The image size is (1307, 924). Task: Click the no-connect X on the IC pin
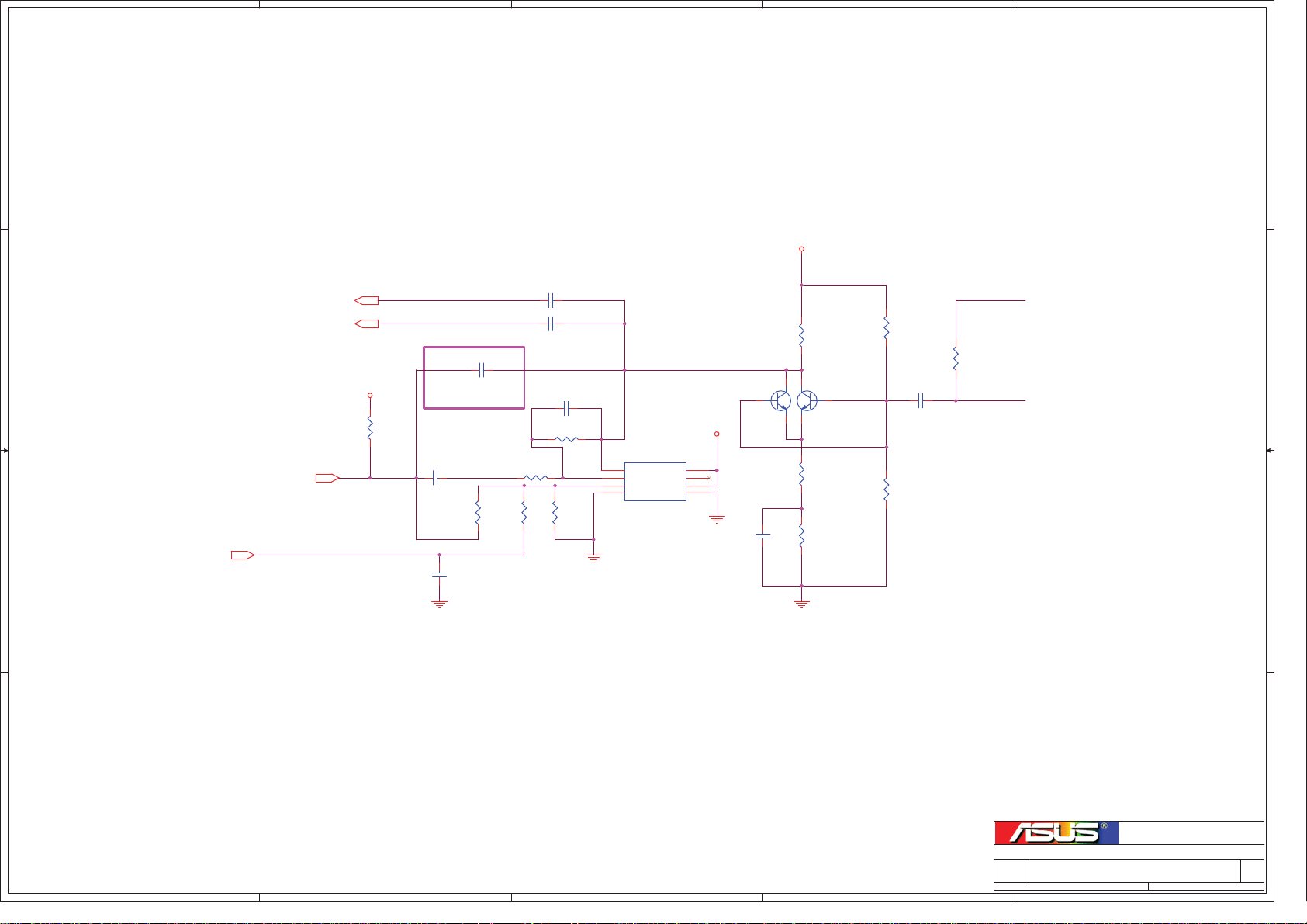tap(709, 478)
